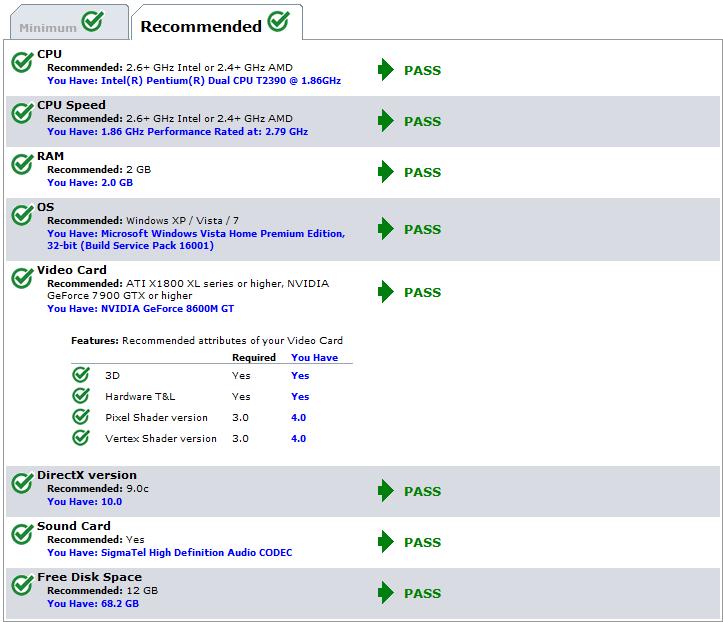
Task: Click the green checkmark beside Free Disk Space
Action: (x=22, y=585)
